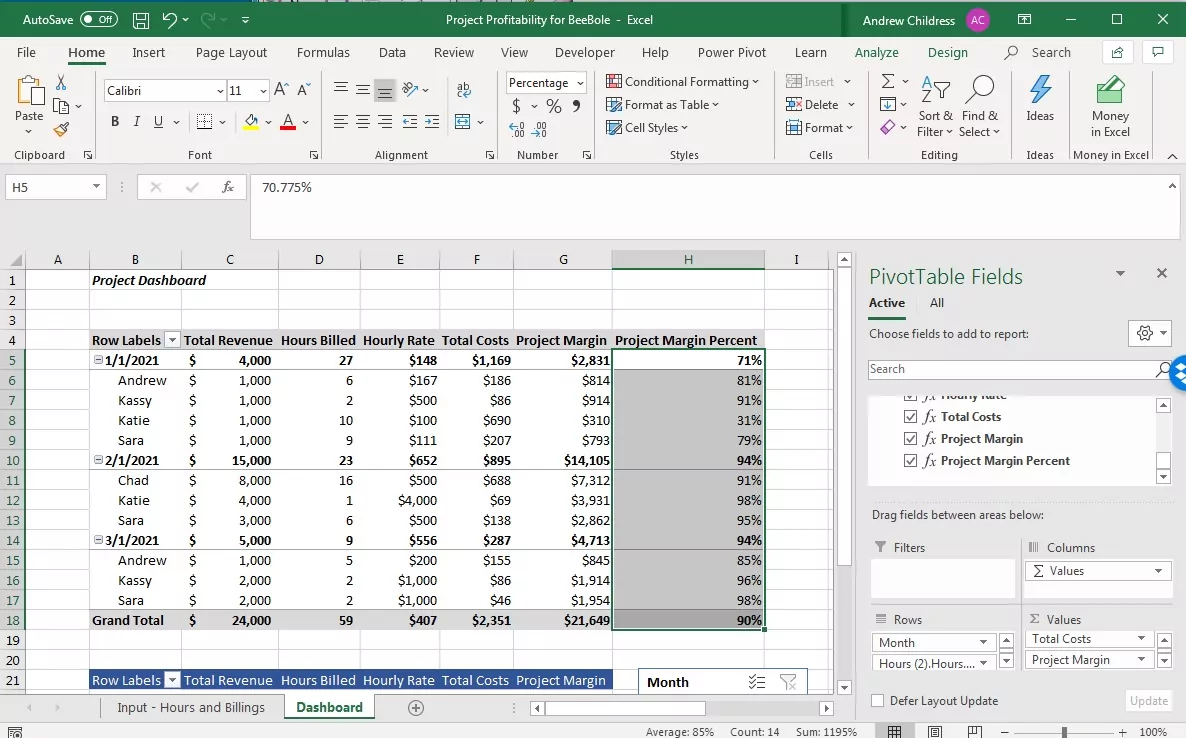The image size is (1186, 738).
Task: Open Find & Select options
Action: [x=980, y=104]
